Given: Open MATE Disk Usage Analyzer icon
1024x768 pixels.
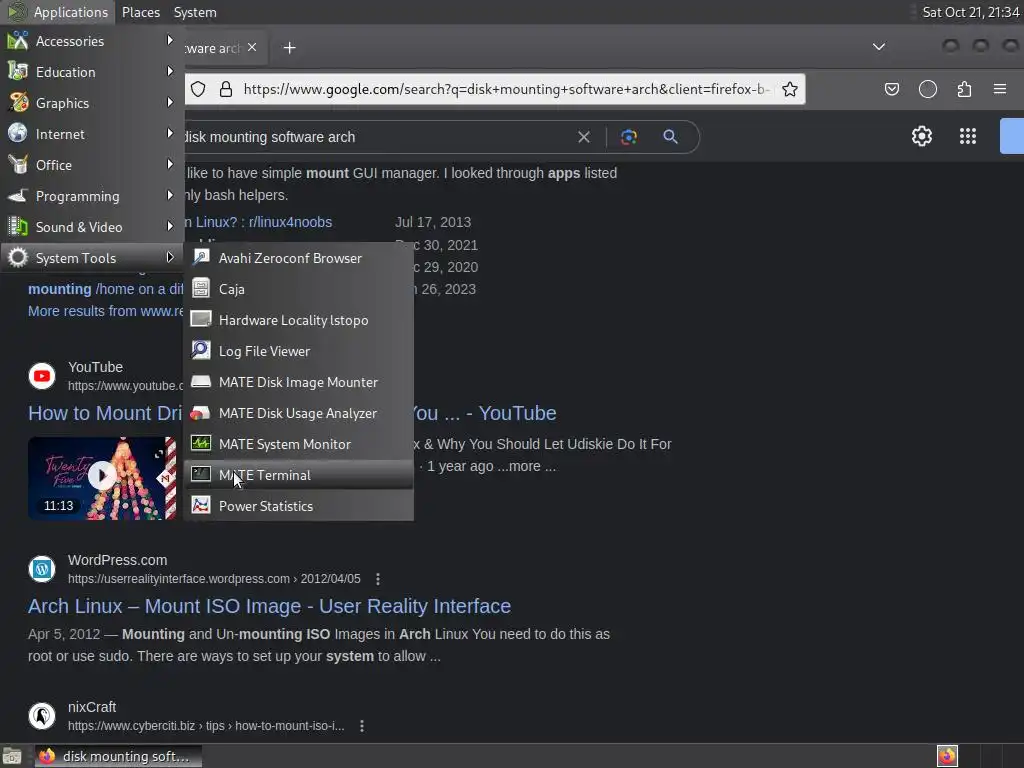Looking at the screenshot, I should [201, 413].
